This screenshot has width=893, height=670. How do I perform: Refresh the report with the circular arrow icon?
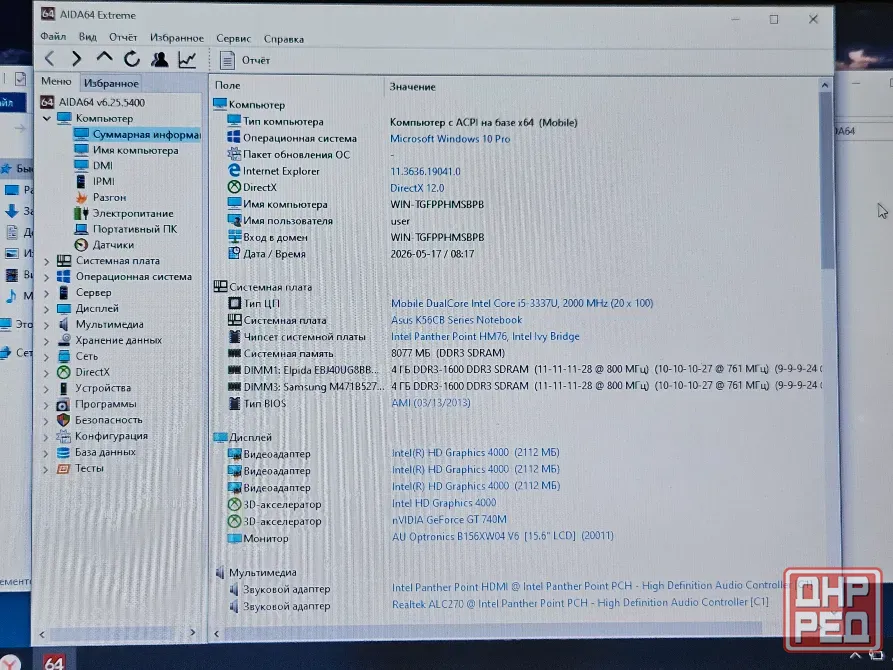pos(132,59)
